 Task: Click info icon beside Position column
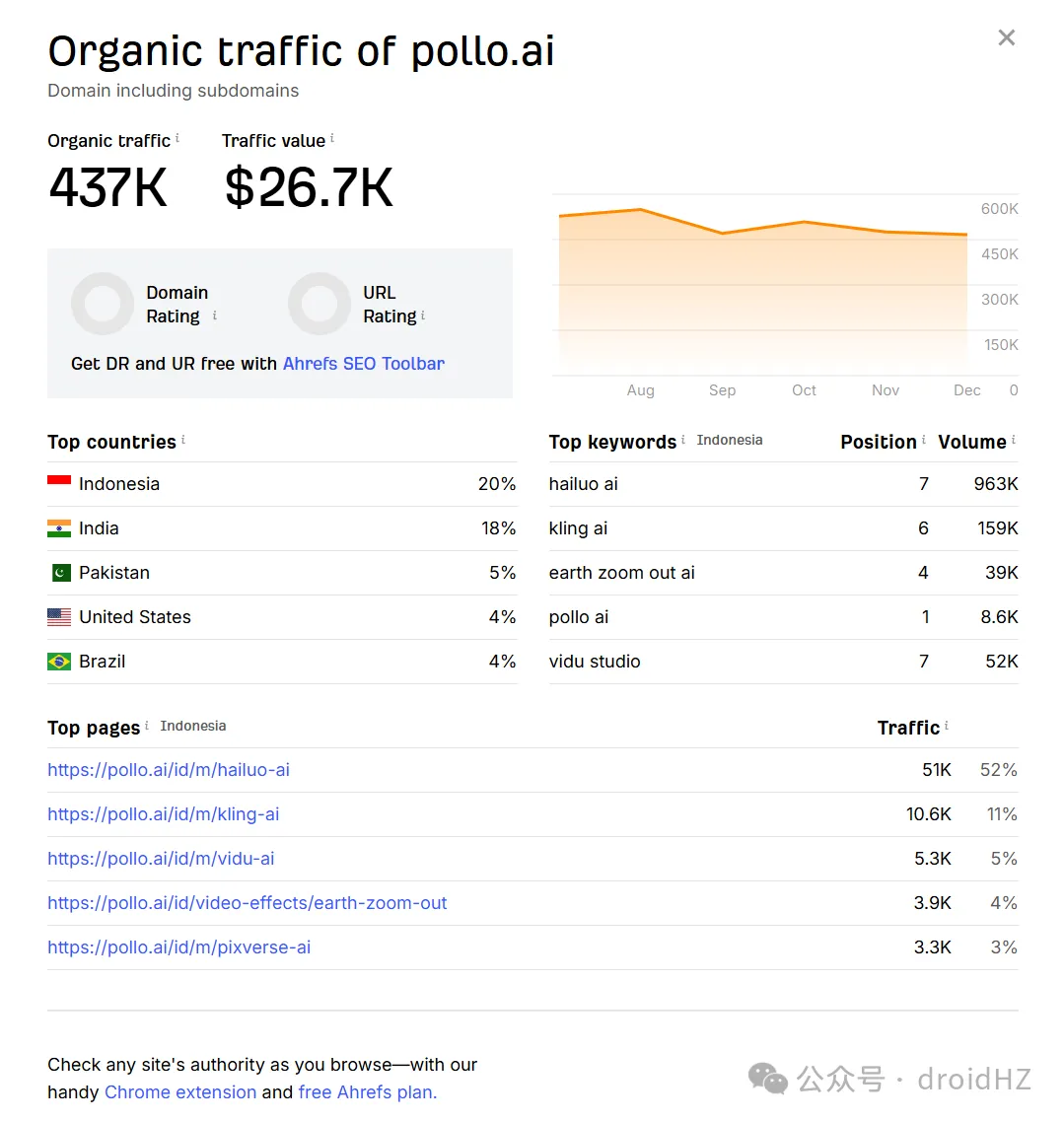pyautogui.click(x=924, y=440)
